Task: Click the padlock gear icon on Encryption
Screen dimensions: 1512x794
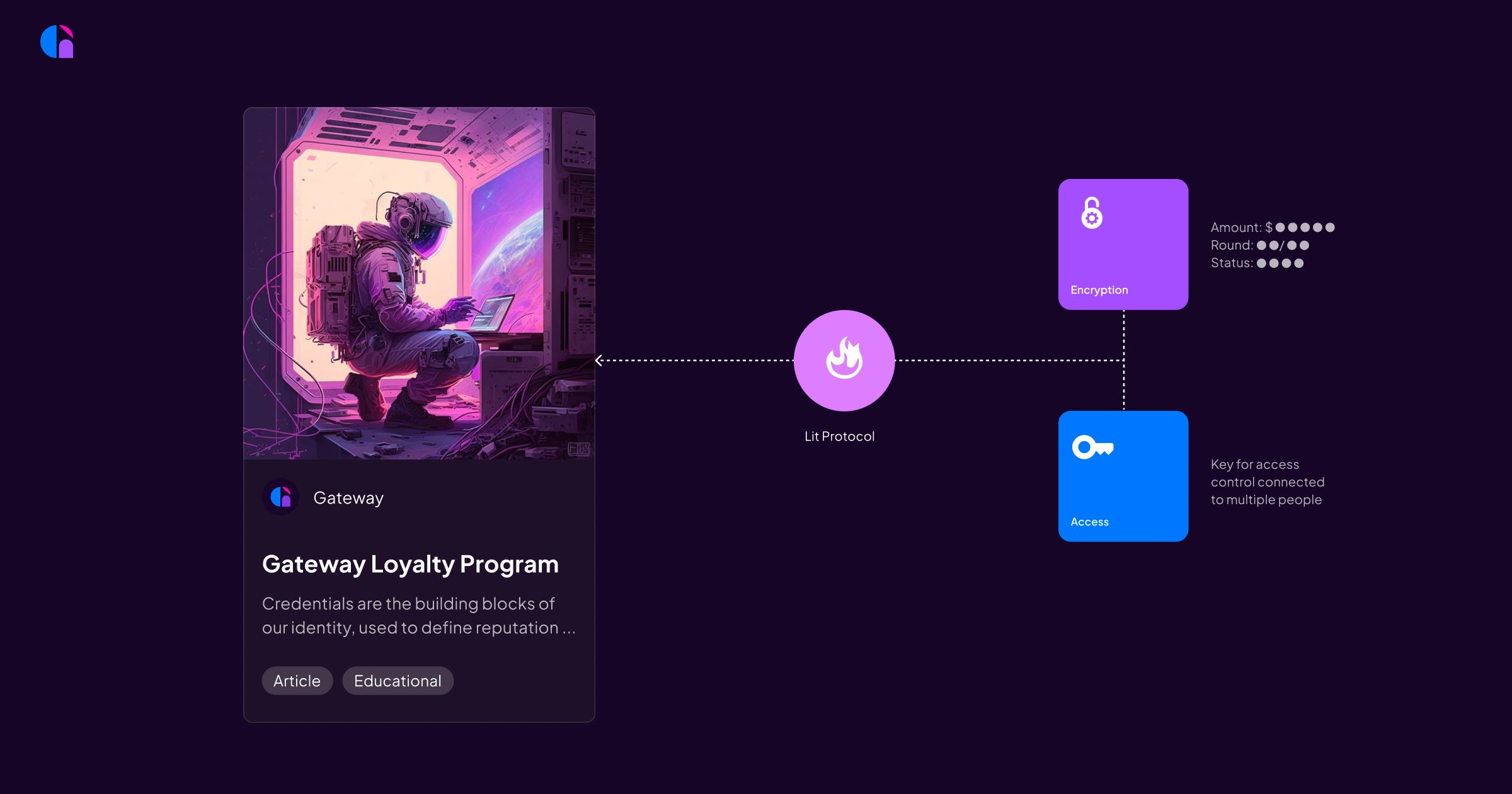Action: (1092, 213)
